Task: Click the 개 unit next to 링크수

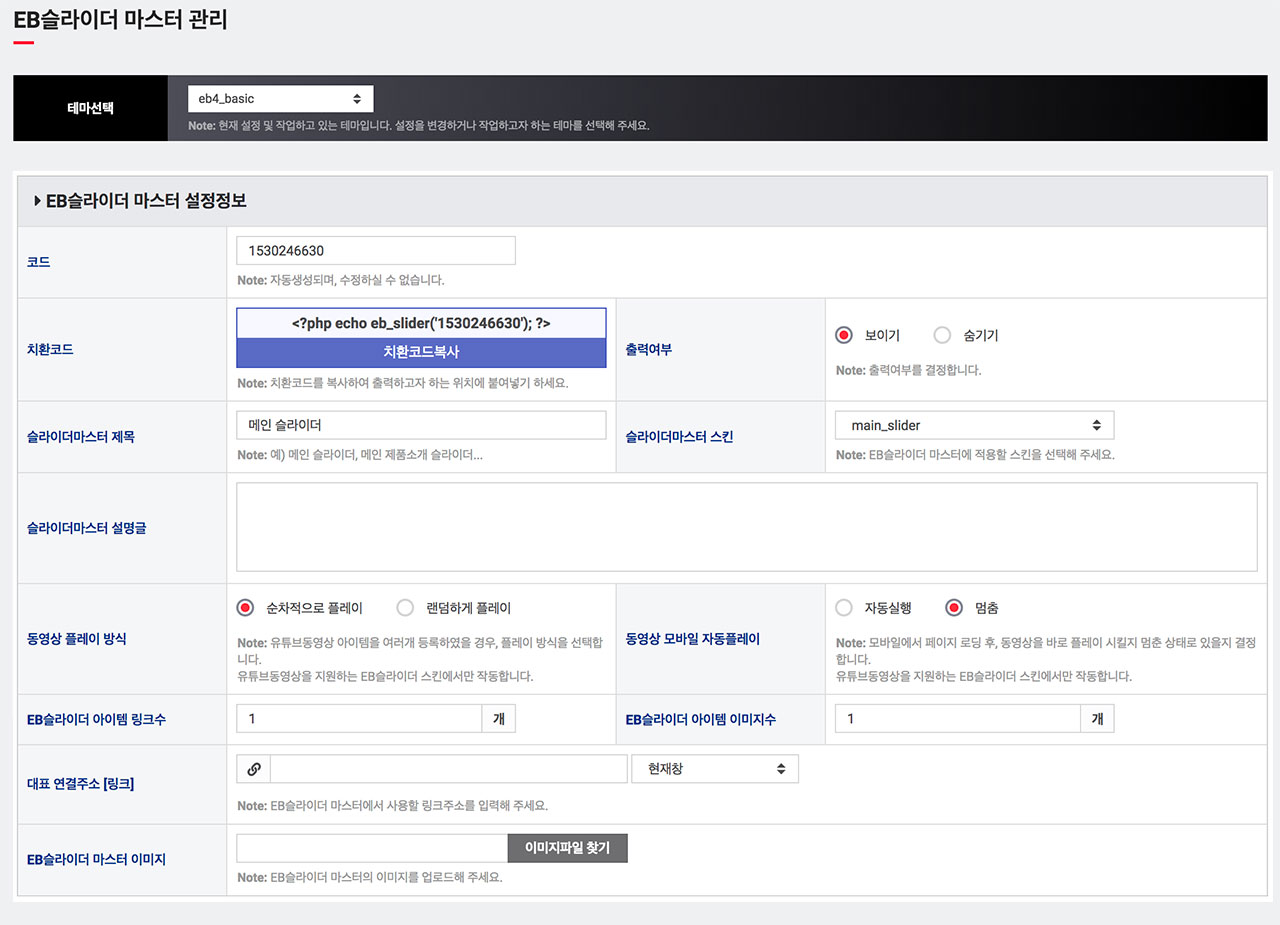Action: pos(499,719)
